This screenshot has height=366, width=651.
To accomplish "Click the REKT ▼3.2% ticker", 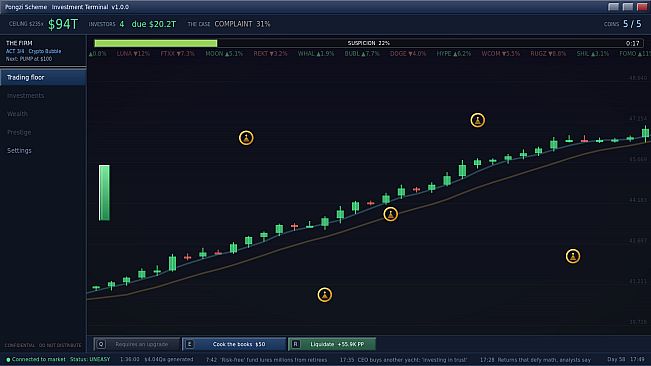I will pyautogui.click(x=270, y=54).
